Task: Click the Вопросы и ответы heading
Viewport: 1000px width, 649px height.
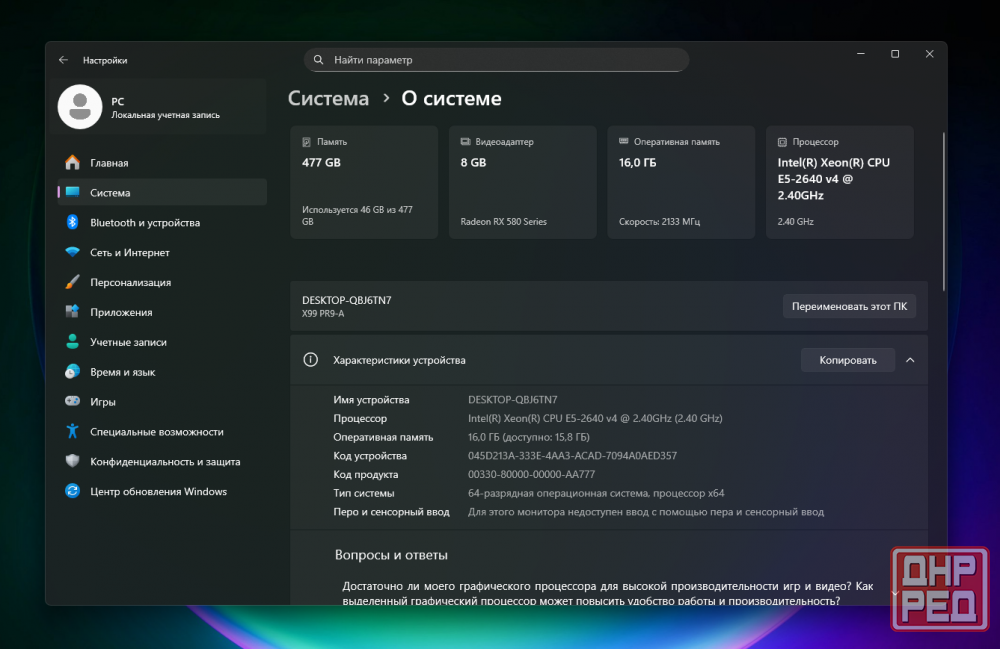Action: [x=391, y=555]
